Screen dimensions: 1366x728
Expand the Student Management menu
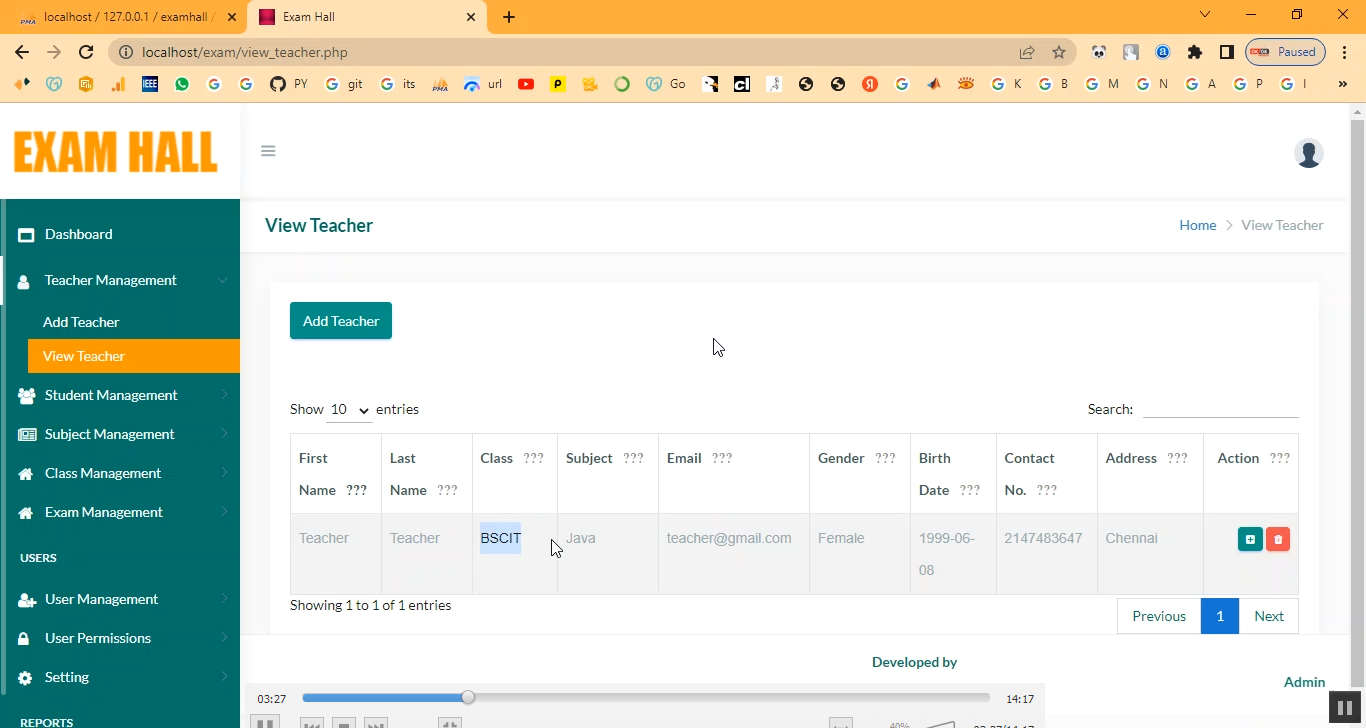[111, 395]
